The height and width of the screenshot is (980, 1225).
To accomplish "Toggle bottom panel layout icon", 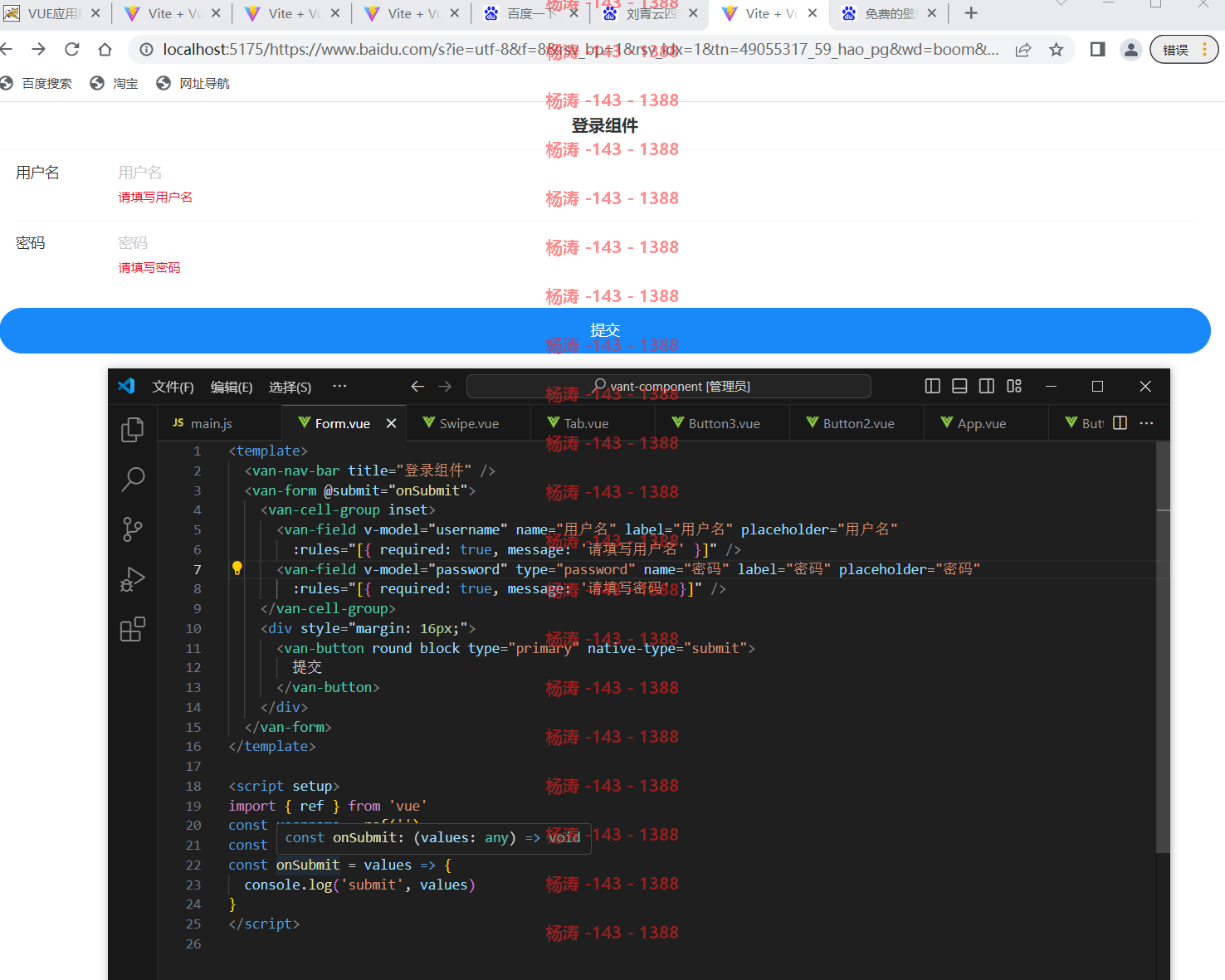I will (x=959, y=386).
